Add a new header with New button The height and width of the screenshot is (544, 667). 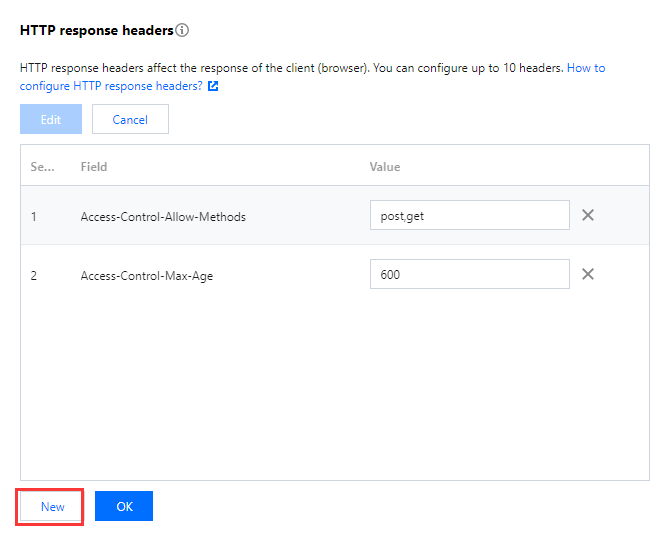point(53,507)
